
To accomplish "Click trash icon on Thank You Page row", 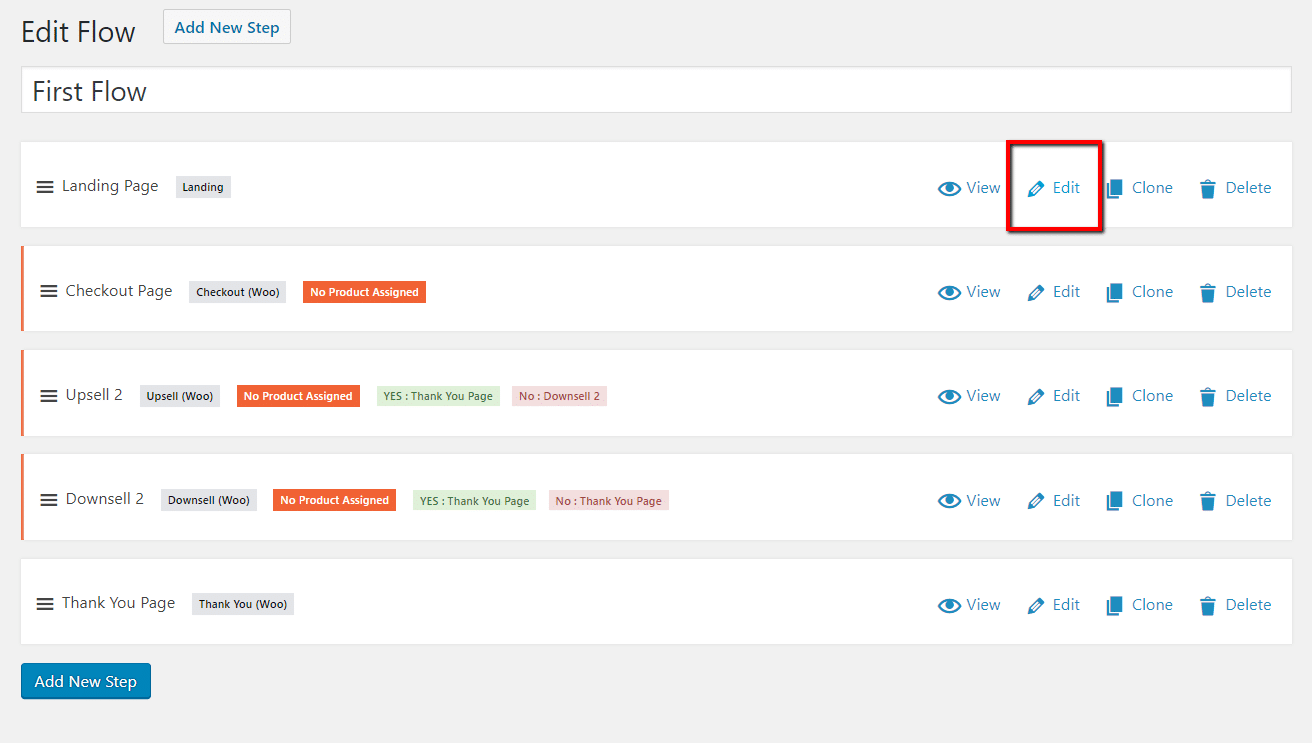I will [x=1208, y=606].
